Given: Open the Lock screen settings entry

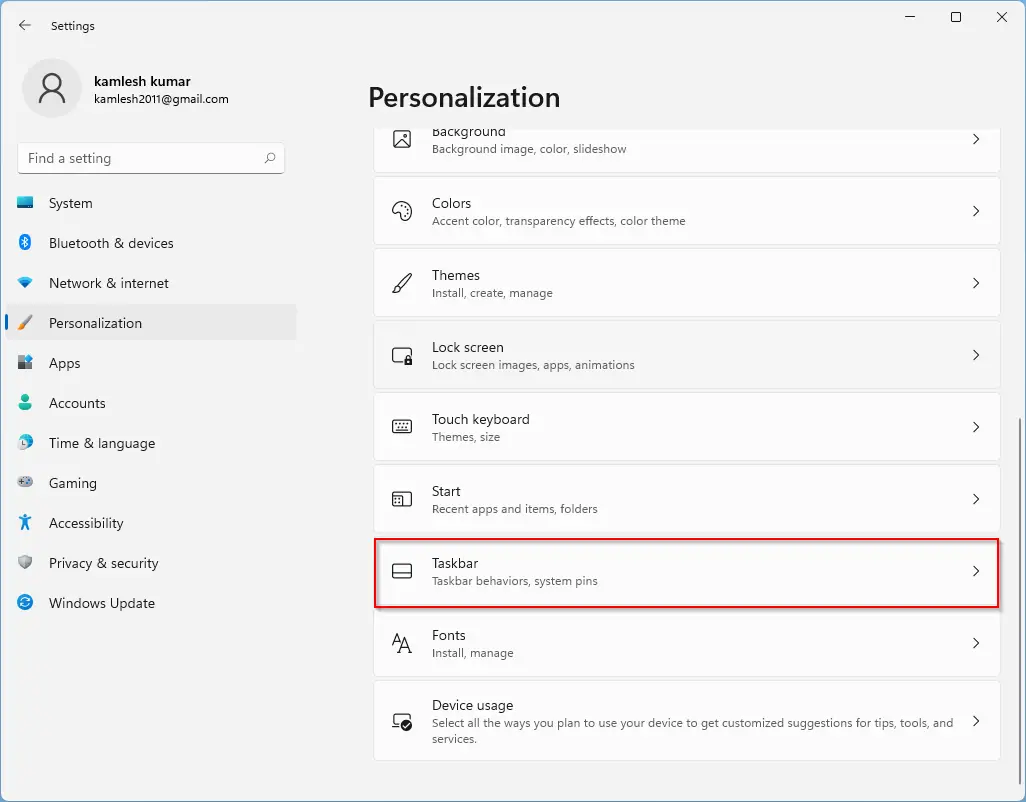Looking at the screenshot, I should pos(686,355).
